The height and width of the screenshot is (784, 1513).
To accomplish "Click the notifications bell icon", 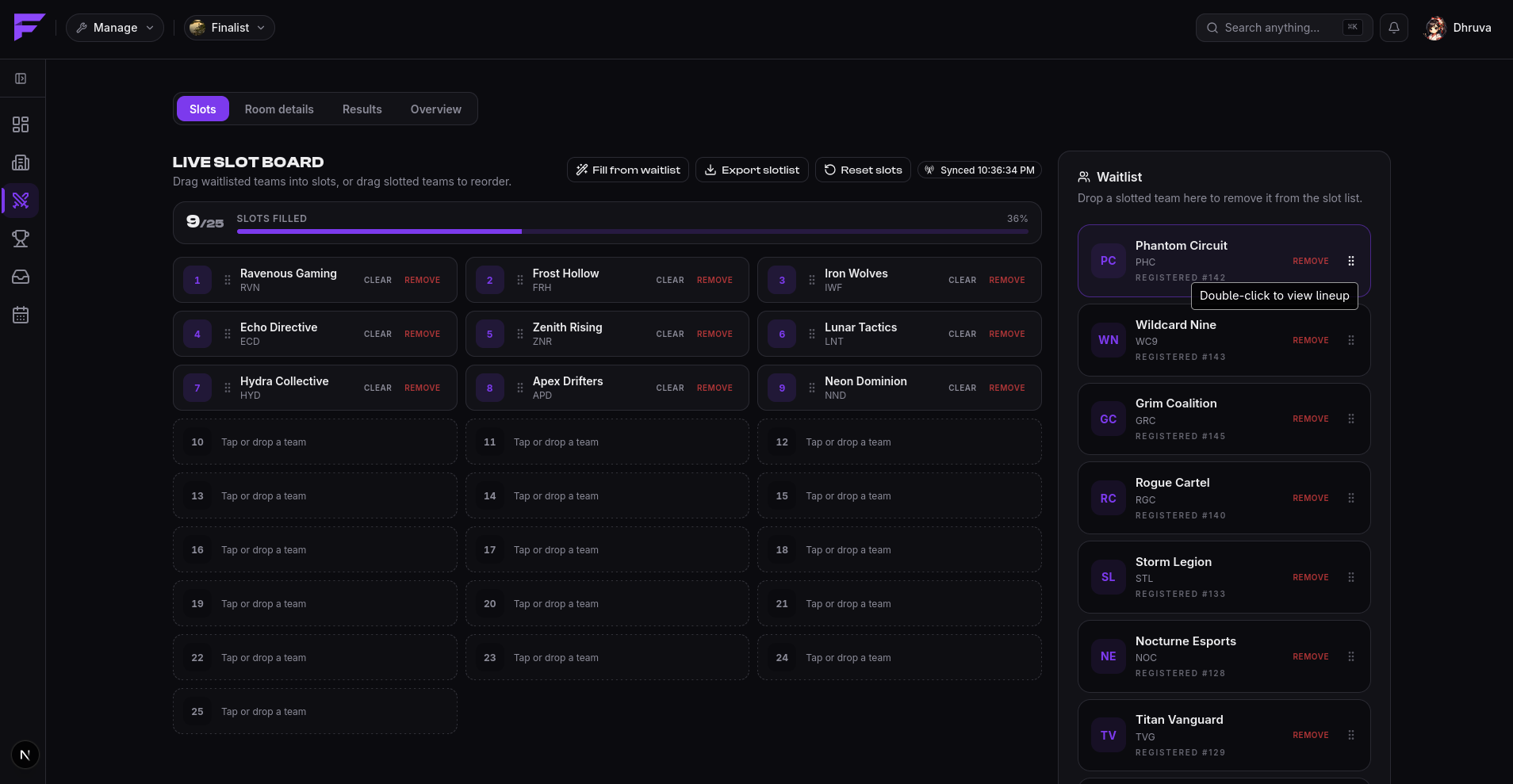I will (1394, 28).
